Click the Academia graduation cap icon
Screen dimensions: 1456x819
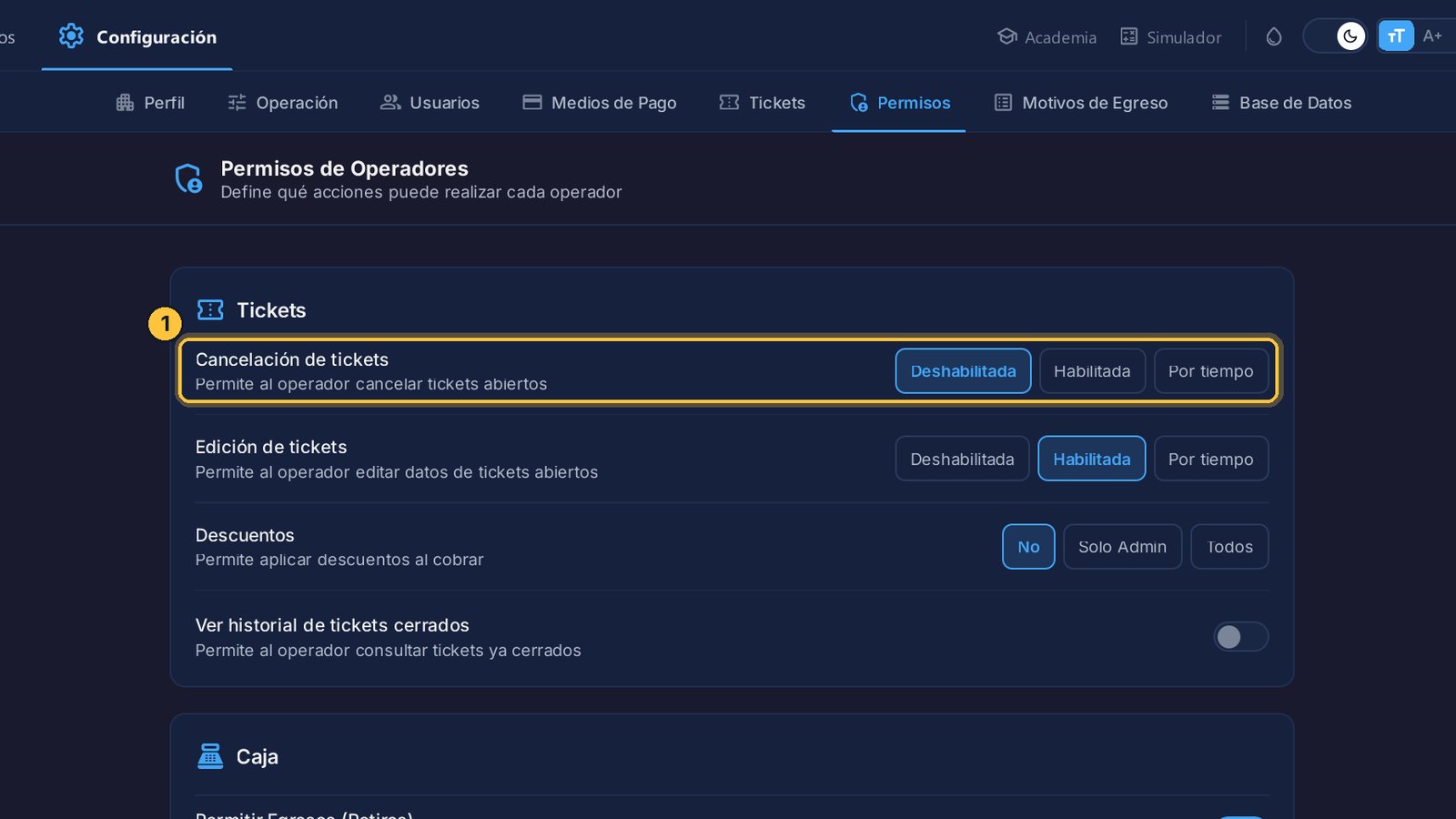click(1006, 36)
